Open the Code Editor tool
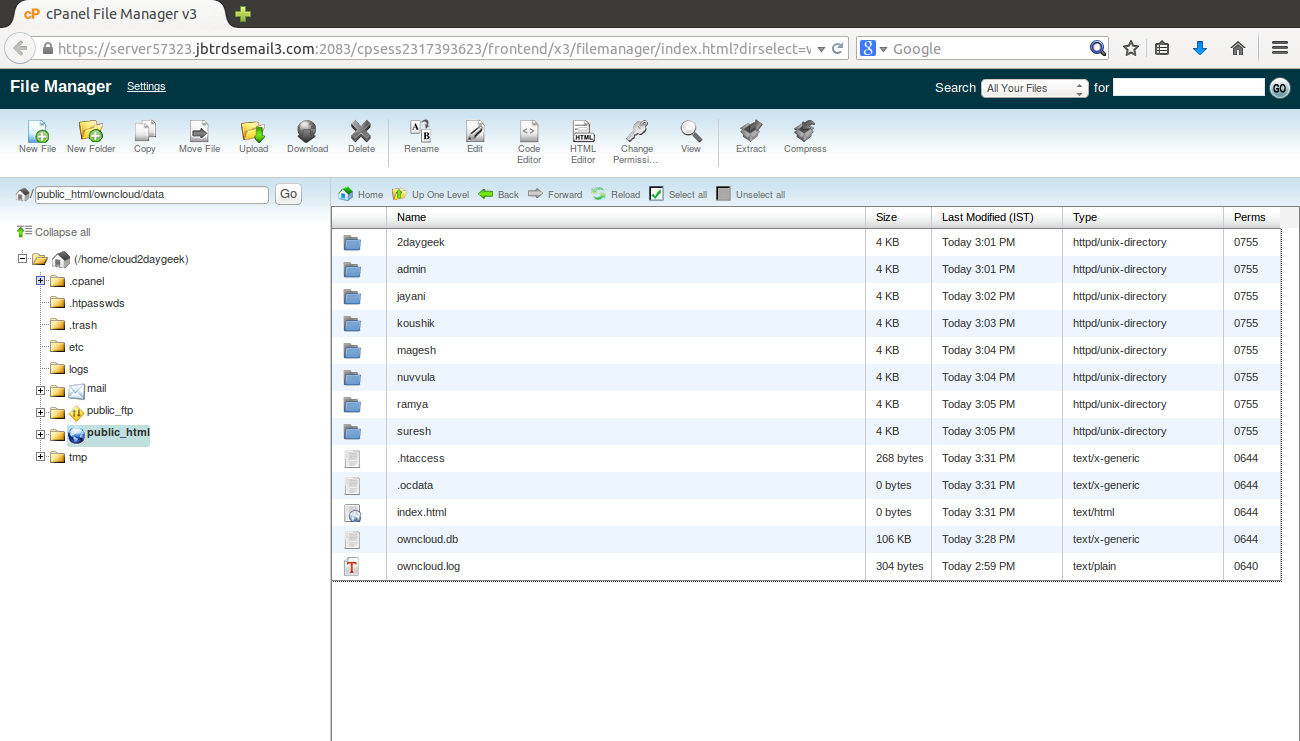 pos(529,132)
